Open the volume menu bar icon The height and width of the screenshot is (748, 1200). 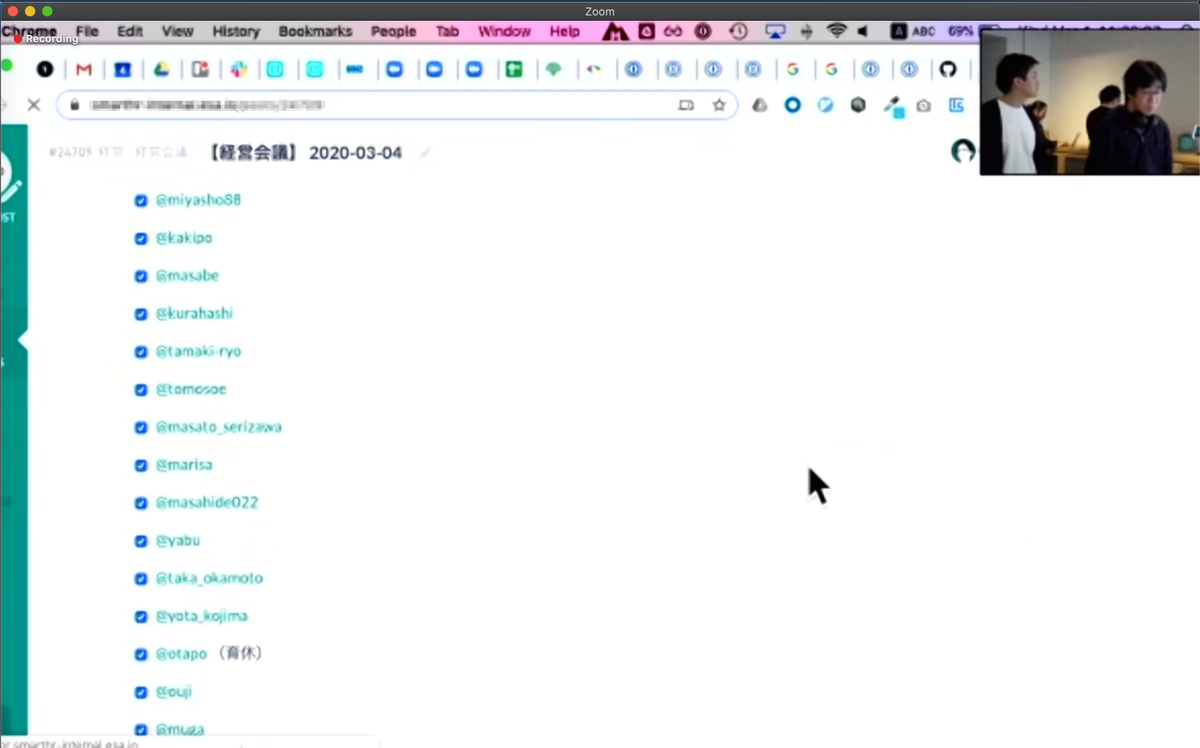pyautogui.click(x=863, y=32)
